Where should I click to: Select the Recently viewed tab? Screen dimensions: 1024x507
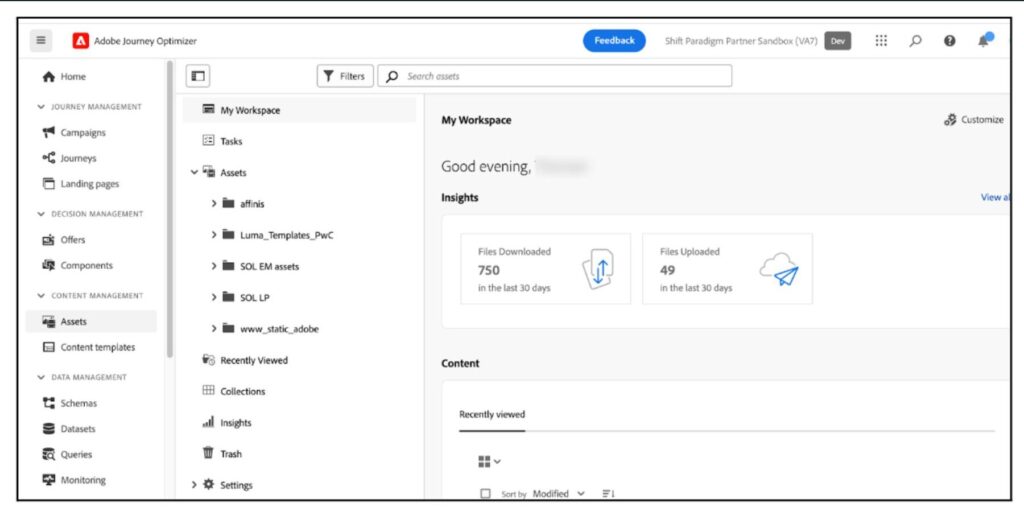pyautogui.click(x=492, y=414)
